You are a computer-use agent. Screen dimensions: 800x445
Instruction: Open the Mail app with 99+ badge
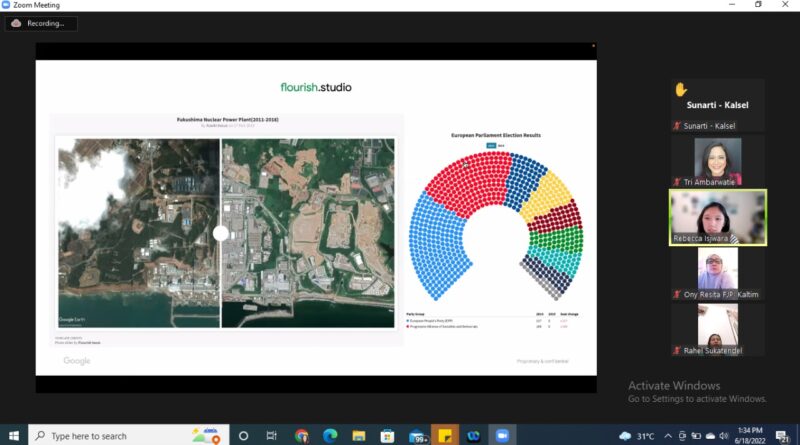(417, 436)
